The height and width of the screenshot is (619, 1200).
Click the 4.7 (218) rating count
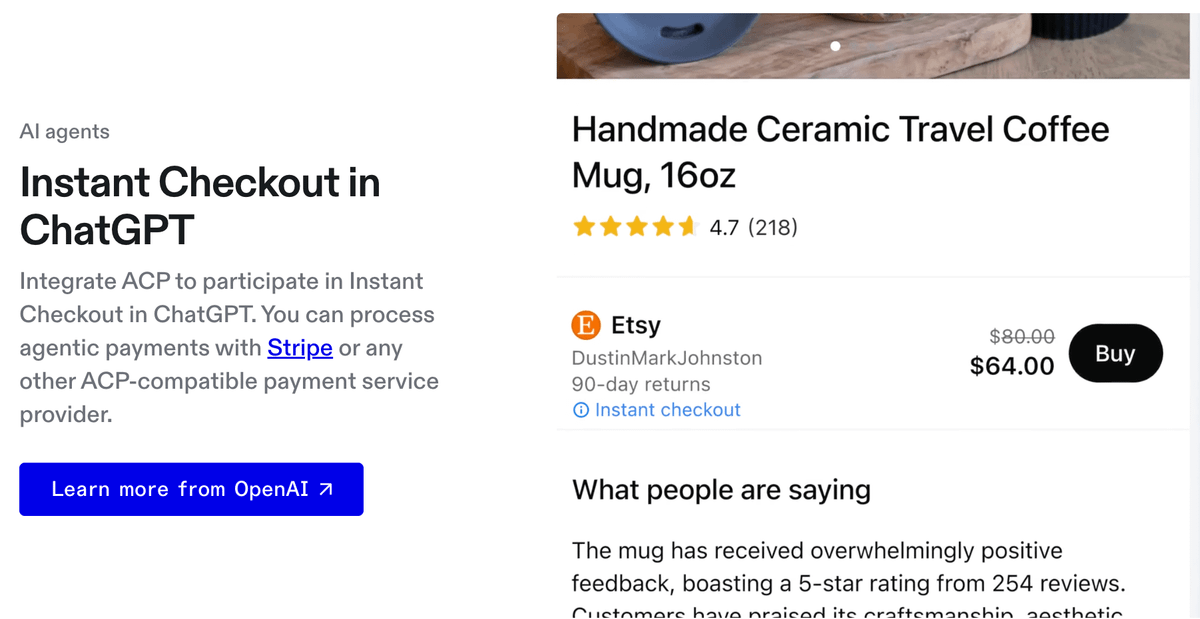[753, 228]
